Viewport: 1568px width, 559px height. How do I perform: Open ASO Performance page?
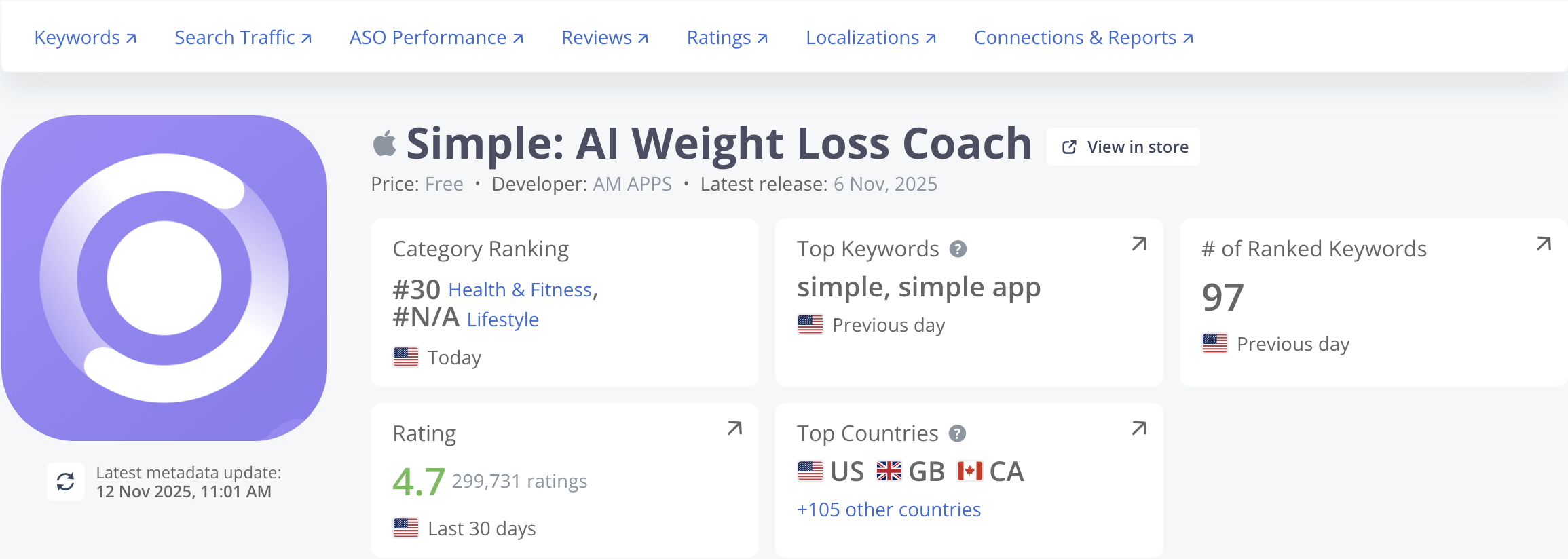(x=436, y=38)
